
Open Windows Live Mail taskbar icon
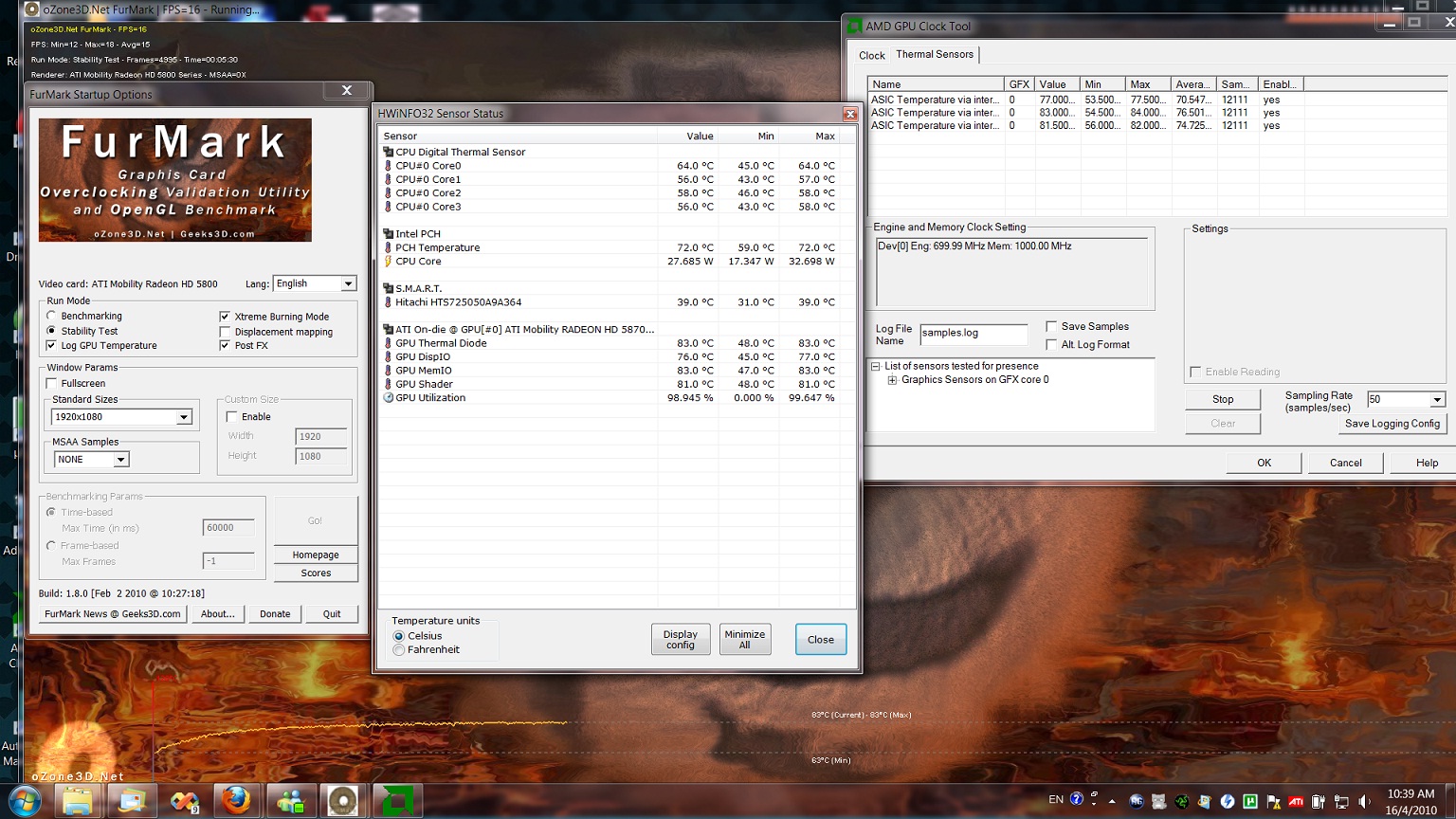tap(132, 802)
